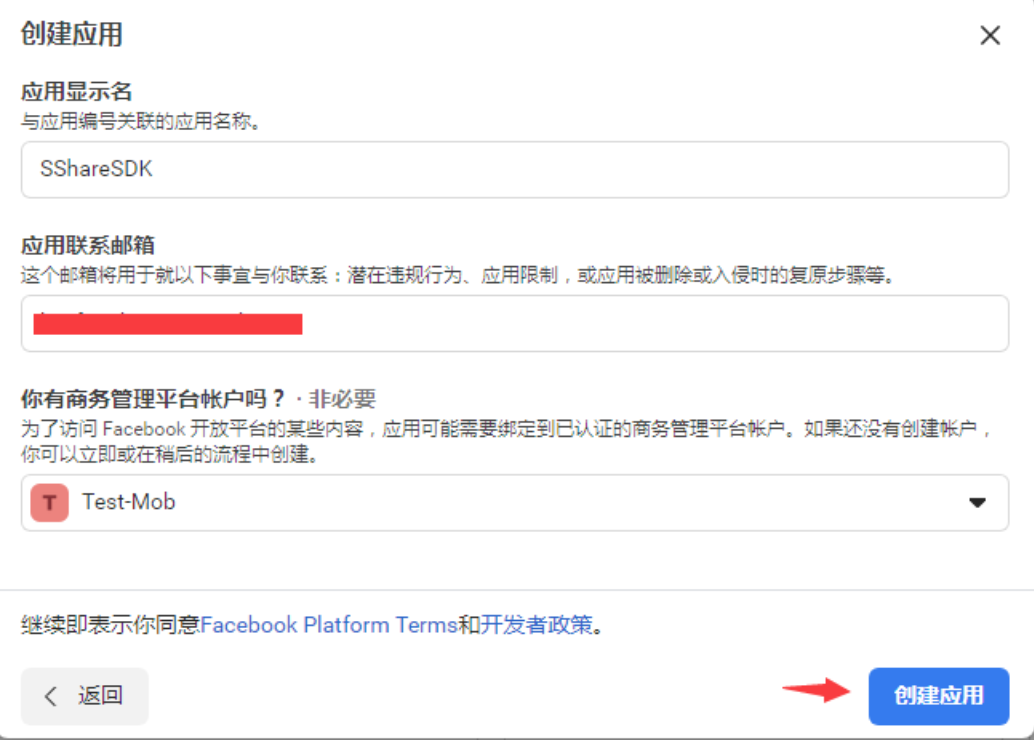Click the back chevron icon on 返回 button
1034x740 pixels.
coord(48,696)
